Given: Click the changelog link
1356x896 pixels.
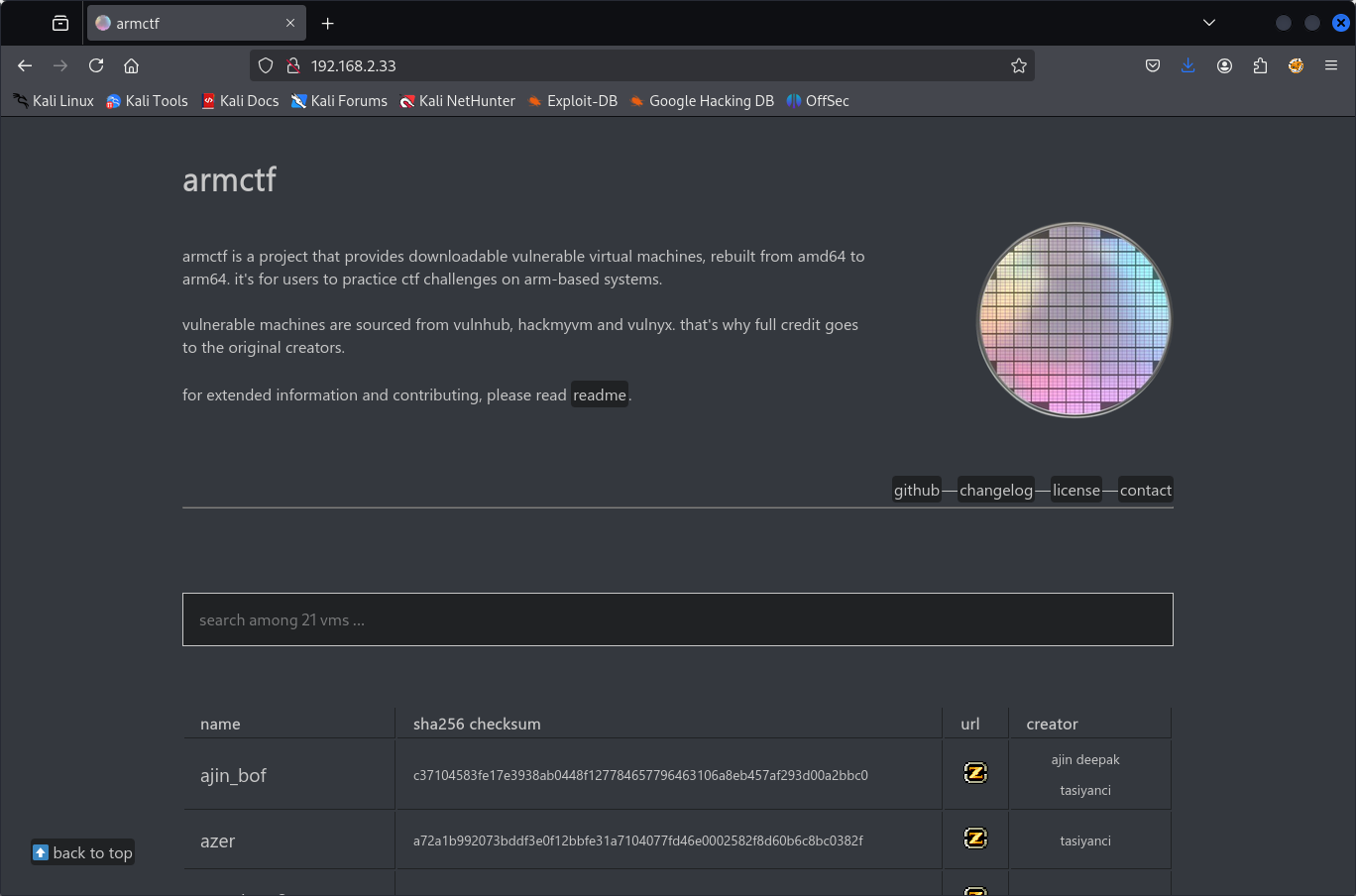Looking at the screenshot, I should click(995, 490).
